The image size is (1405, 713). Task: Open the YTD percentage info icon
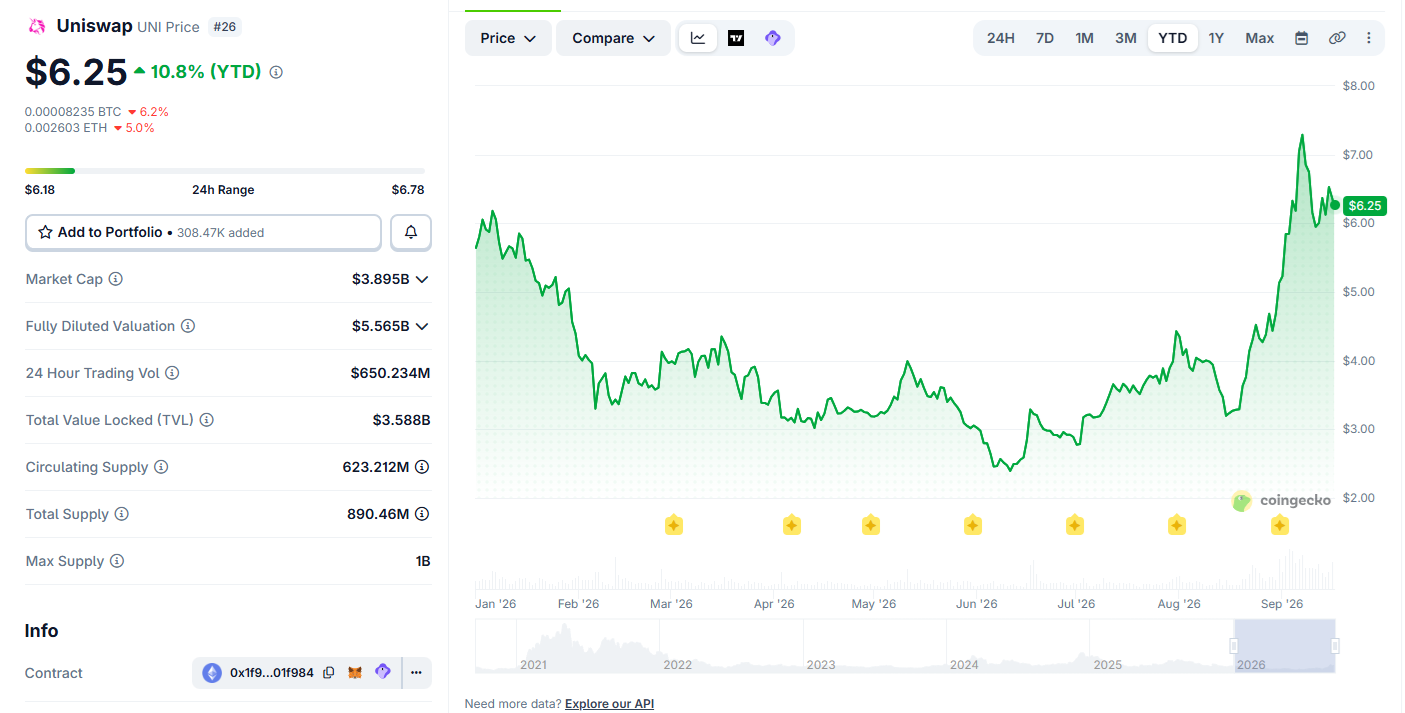pos(276,72)
